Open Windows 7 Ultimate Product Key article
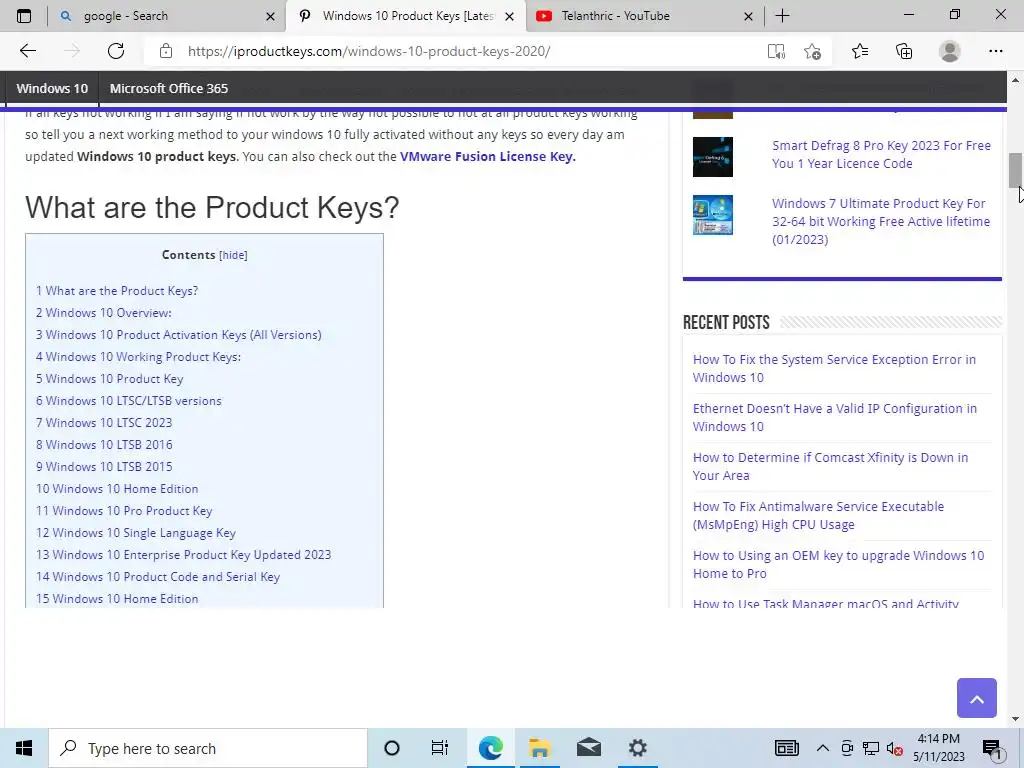The height and width of the screenshot is (768, 1024). (x=881, y=221)
